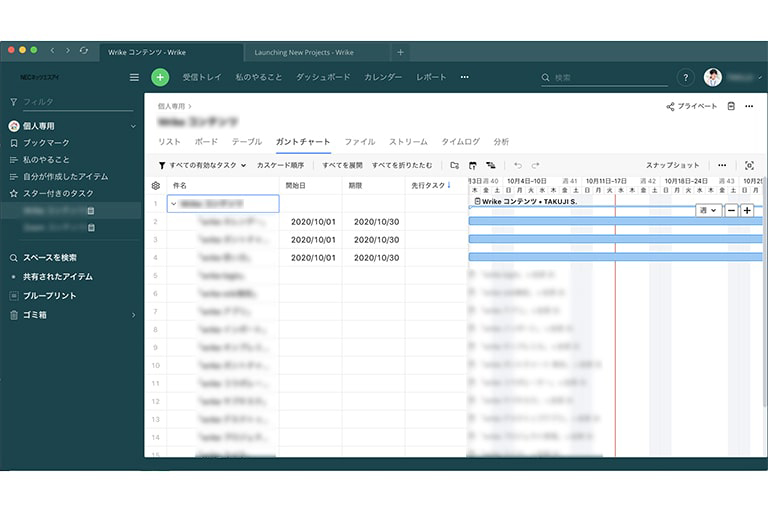This screenshot has height=512, width=768.
Task: Open カレンダー in top navigation
Action: [383, 77]
